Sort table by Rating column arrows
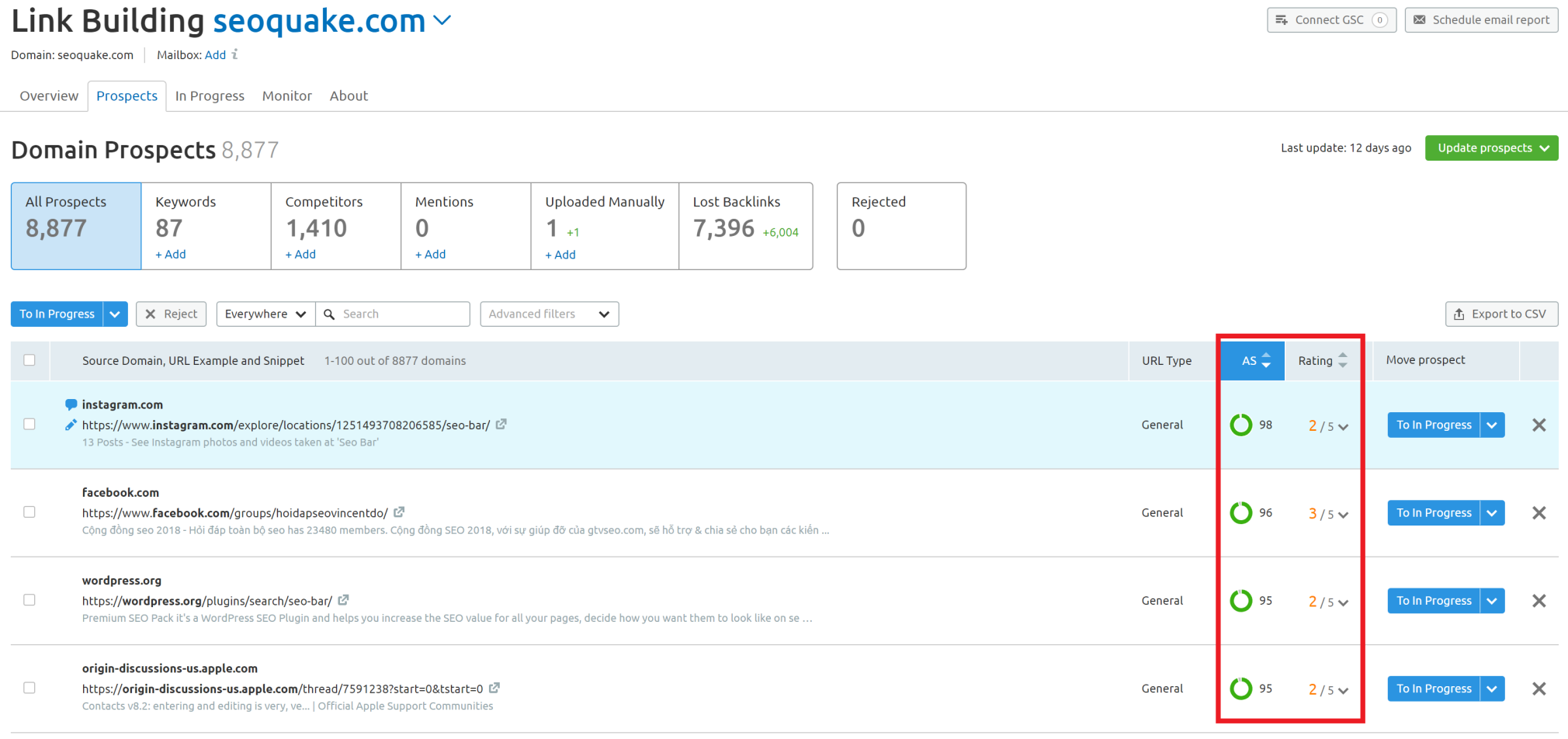Viewport: 1568px width, 739px height. tap(1343, 360)
